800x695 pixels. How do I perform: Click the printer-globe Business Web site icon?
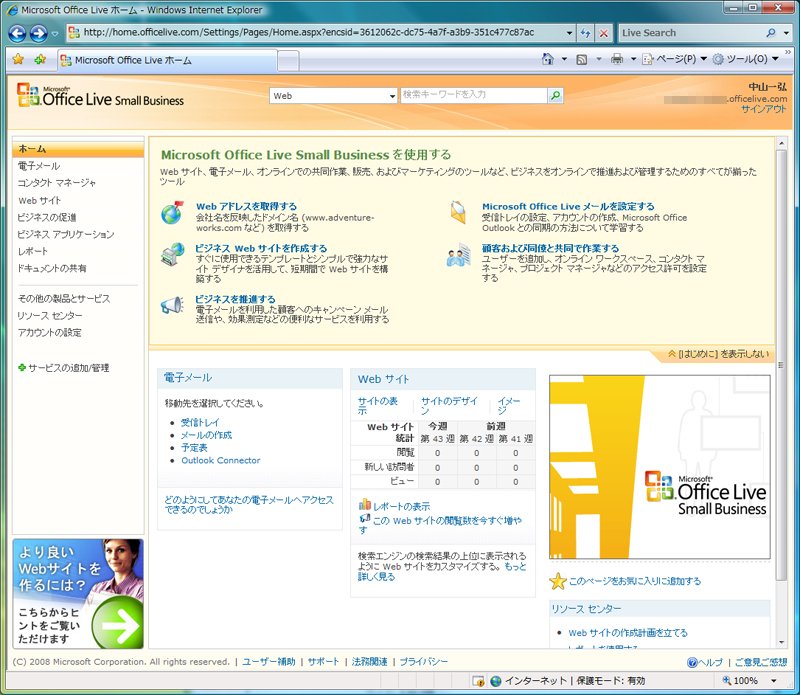tap(172, 254)
